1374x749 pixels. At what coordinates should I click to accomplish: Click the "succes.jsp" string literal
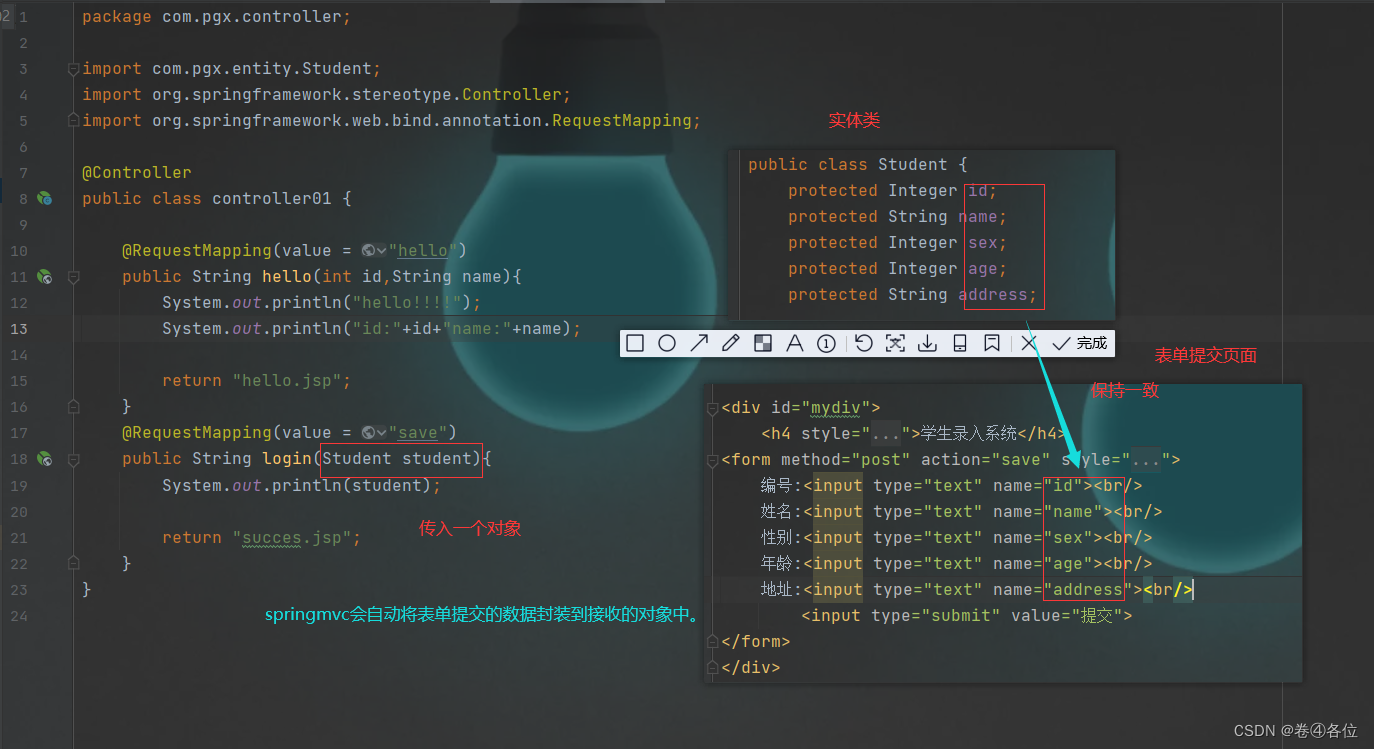click(x=292, y=538)
